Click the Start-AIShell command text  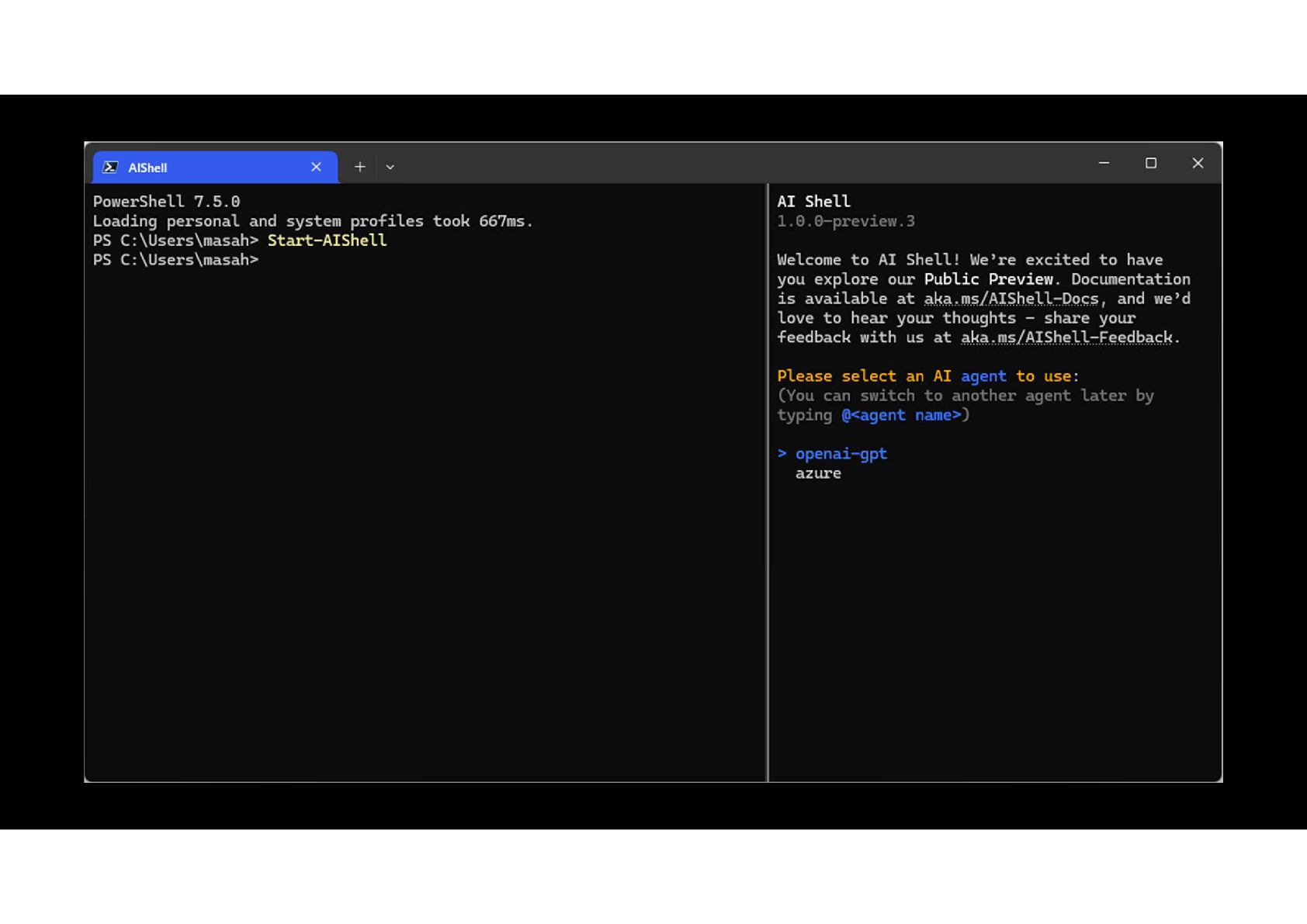click(x=327, y=241)
